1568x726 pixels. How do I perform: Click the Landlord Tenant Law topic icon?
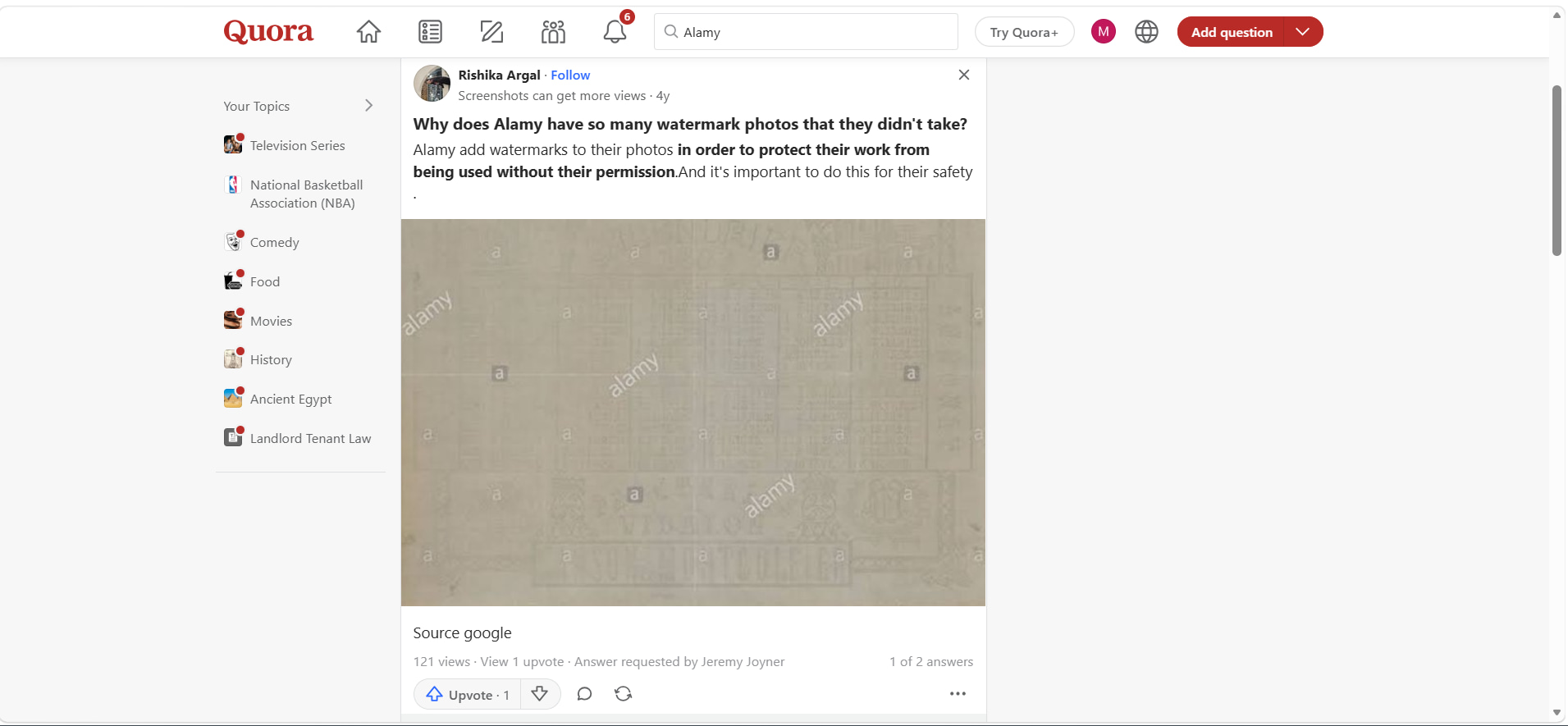pyautogui.click(x=233, y=437)
